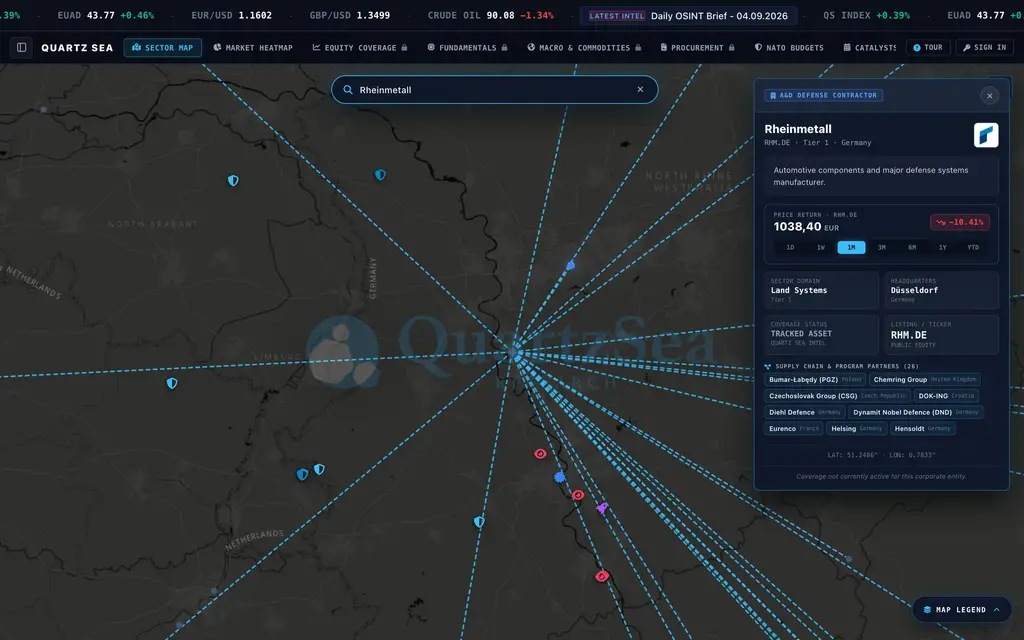This screenshot has width=1024, height=640.
Task: Click the uppermost red eye marker
Action: click(x=540, y=454)
